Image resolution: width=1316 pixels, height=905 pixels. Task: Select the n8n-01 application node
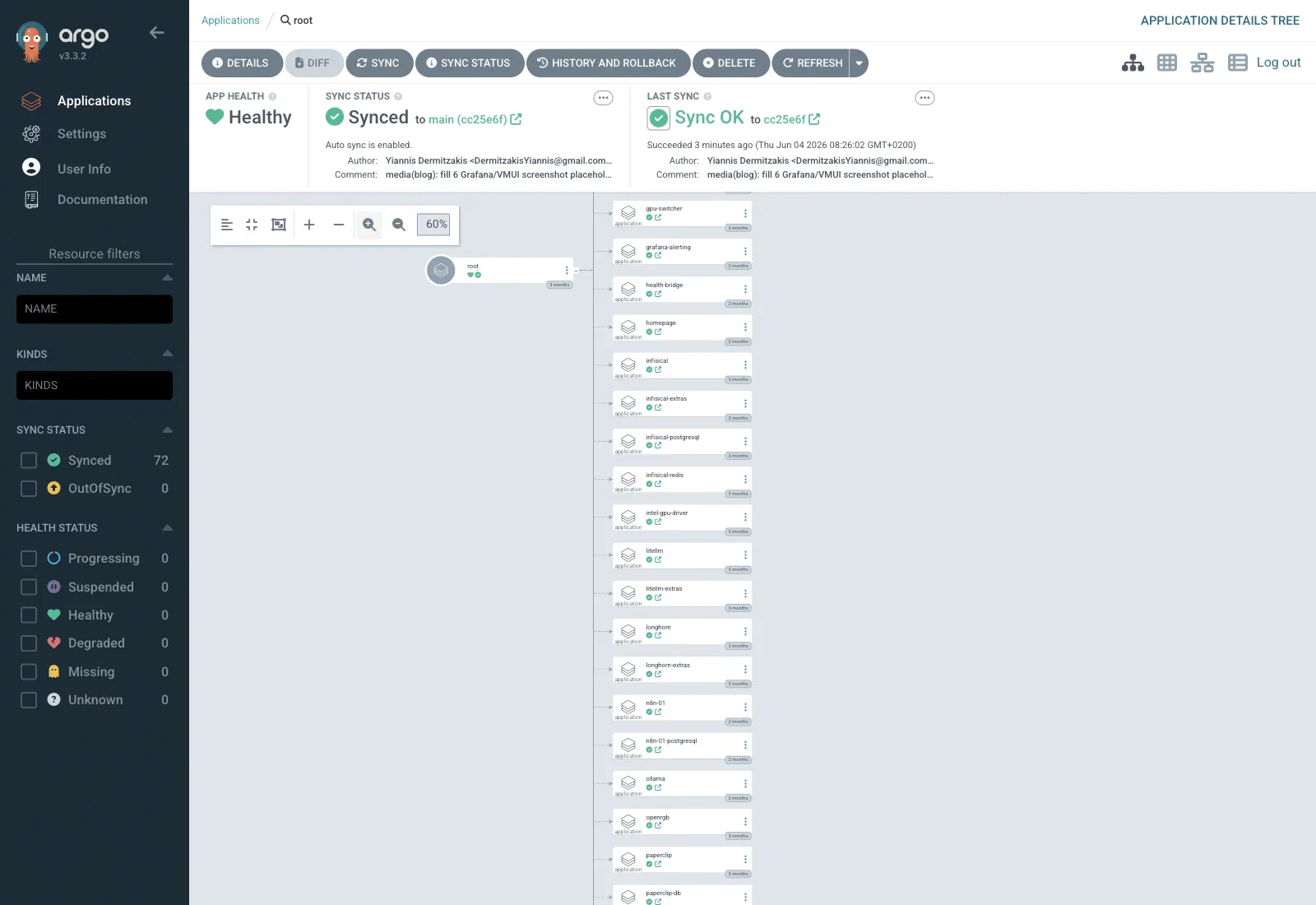tap(682, 708)
